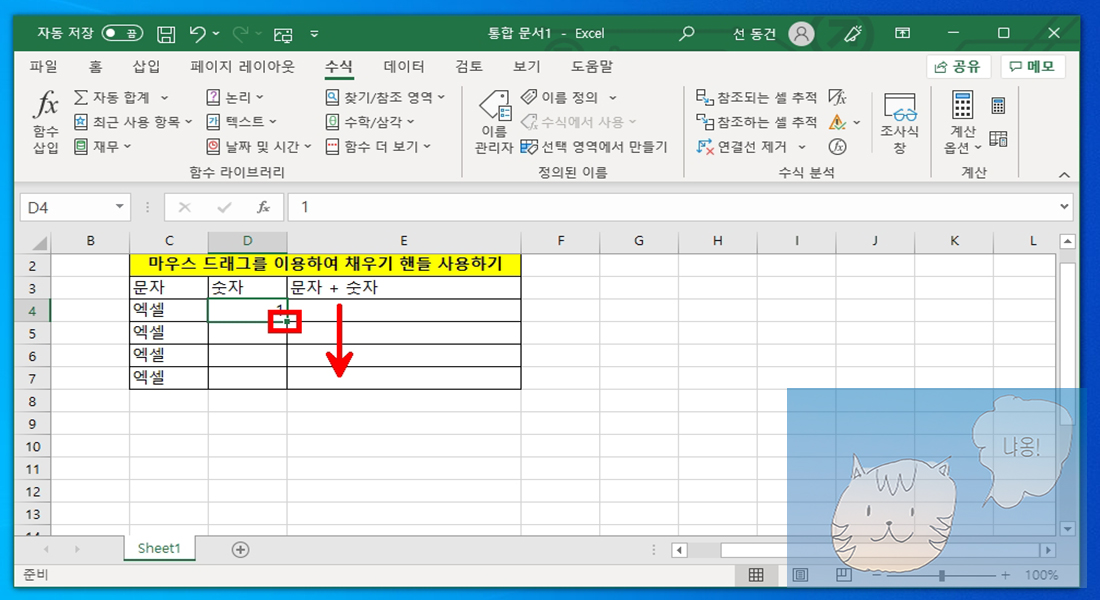Image resolution: width=1100 pixels, height=600 pixels.
Task: Expand the formula bar chevron
Action: [x=1064, y=207]
